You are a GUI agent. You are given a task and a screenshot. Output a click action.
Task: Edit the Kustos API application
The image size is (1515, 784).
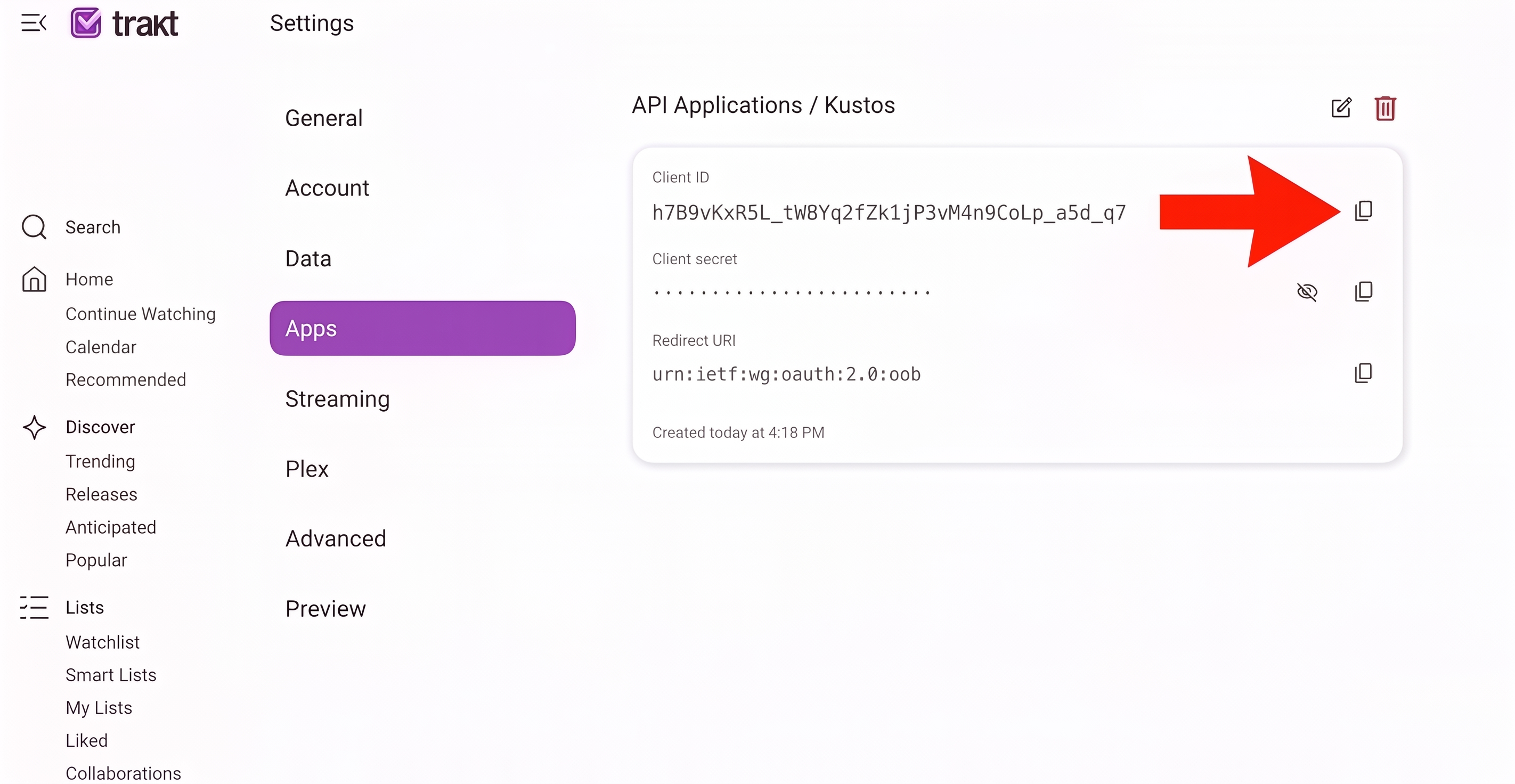click(1341, 108)
